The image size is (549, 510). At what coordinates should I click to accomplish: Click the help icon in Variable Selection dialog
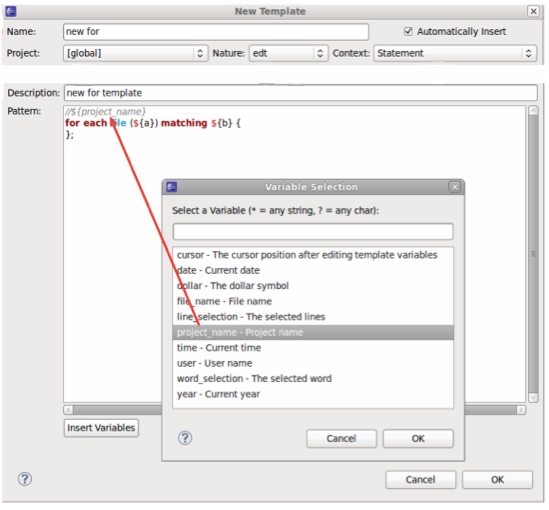click(x=185, y=438)
